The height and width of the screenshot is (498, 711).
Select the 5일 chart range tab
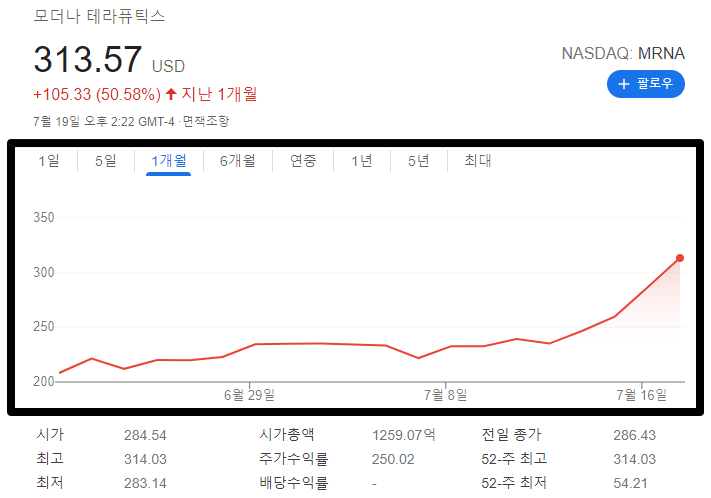[x=106, y=161]
